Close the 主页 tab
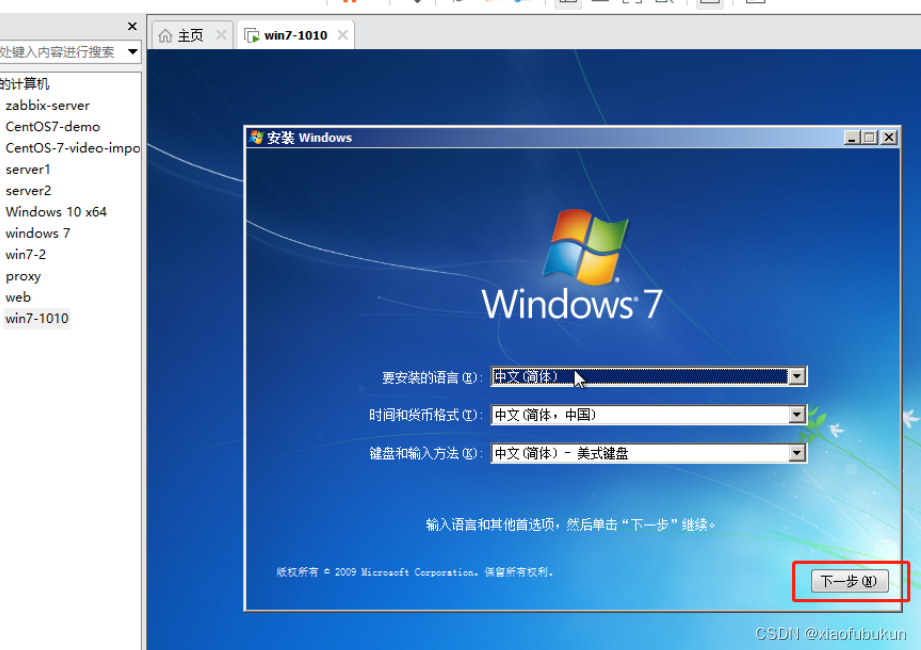921x650 pixels. click(x=221, y=35)
